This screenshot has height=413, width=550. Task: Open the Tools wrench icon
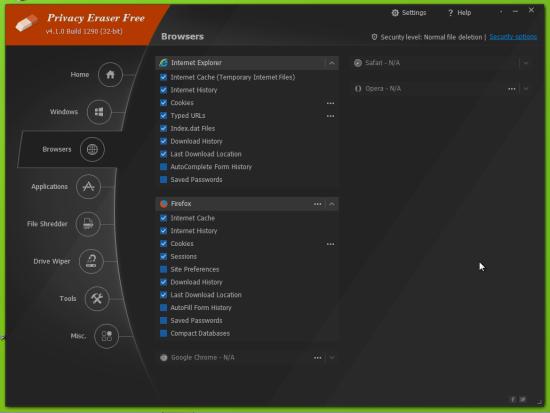click(x=97, y=299)
